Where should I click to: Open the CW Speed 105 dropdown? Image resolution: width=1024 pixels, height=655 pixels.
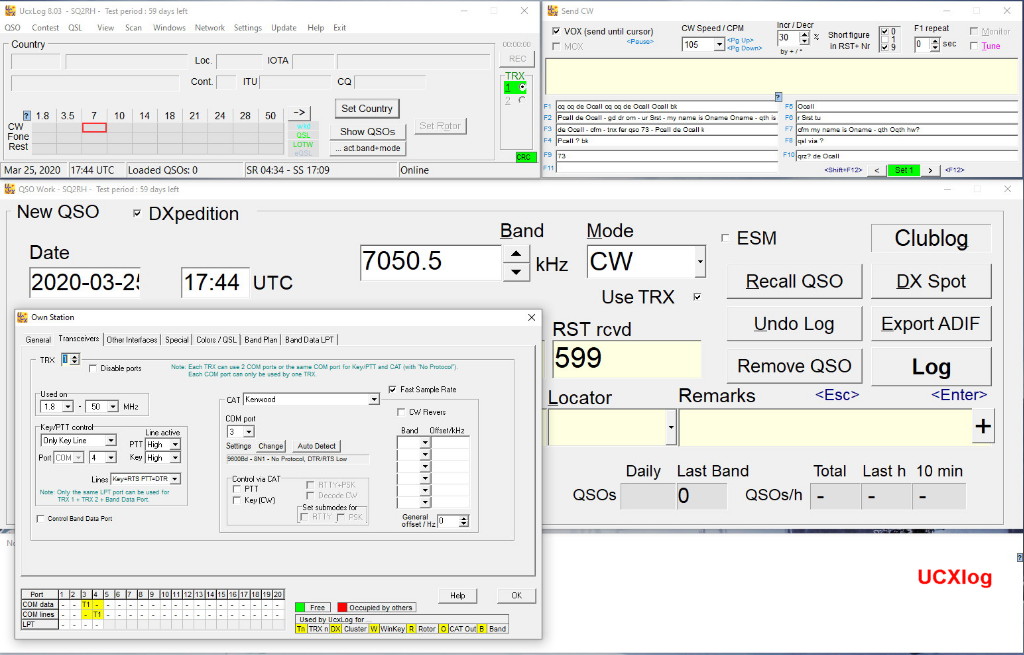(719, 45)
